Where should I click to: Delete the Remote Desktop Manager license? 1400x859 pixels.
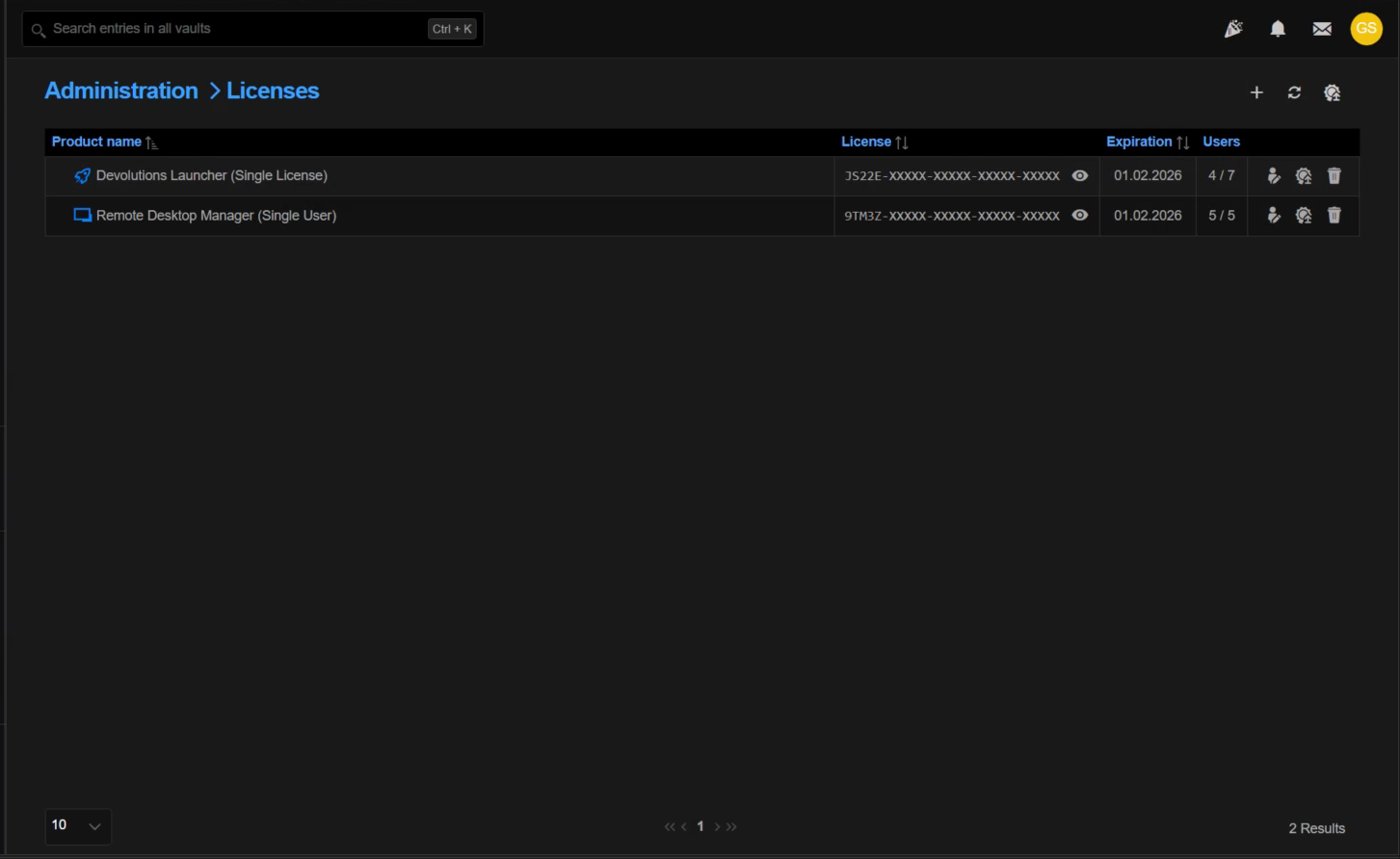(x=1334, y=216)
